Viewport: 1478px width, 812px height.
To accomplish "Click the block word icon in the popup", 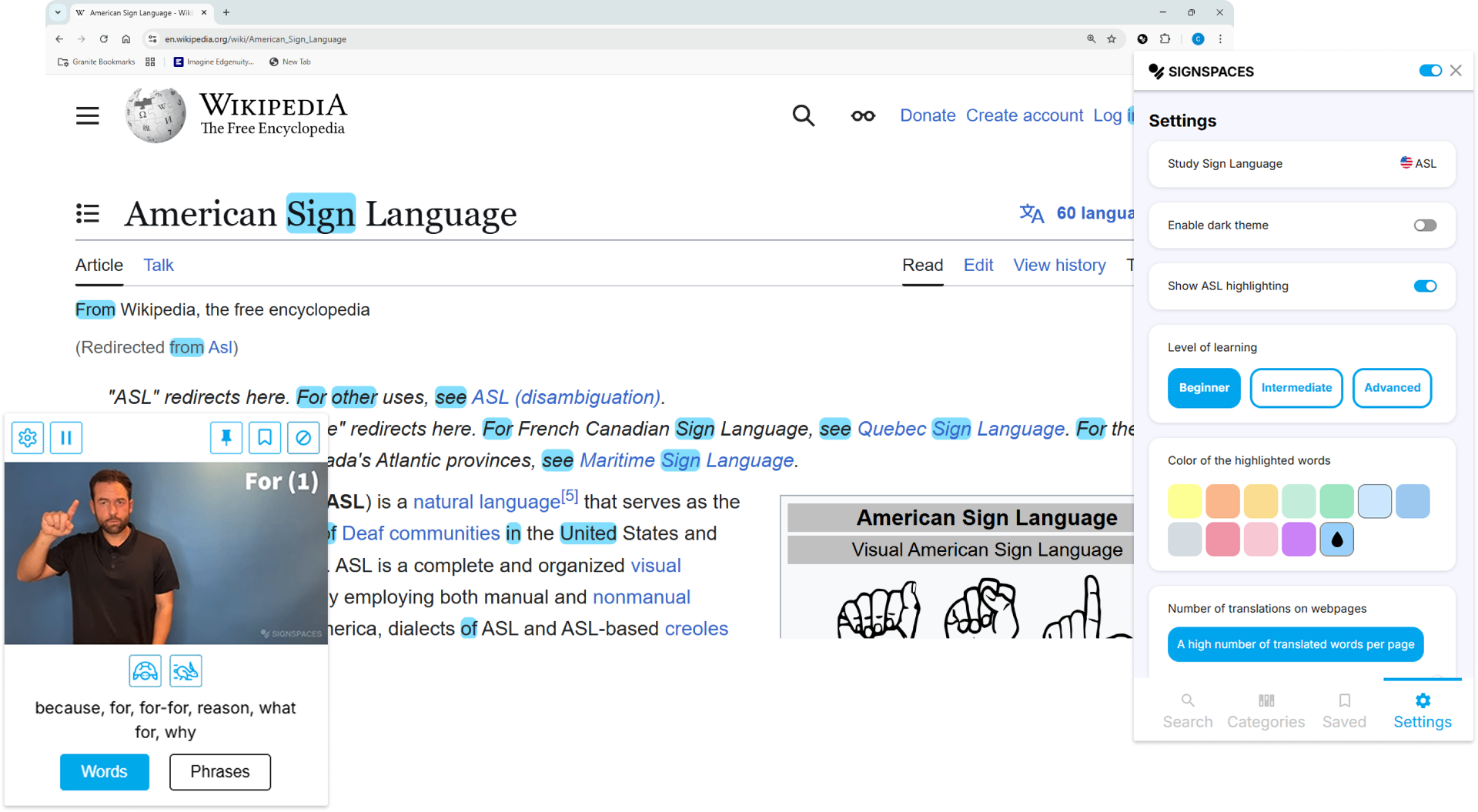I will coord(303,438).
